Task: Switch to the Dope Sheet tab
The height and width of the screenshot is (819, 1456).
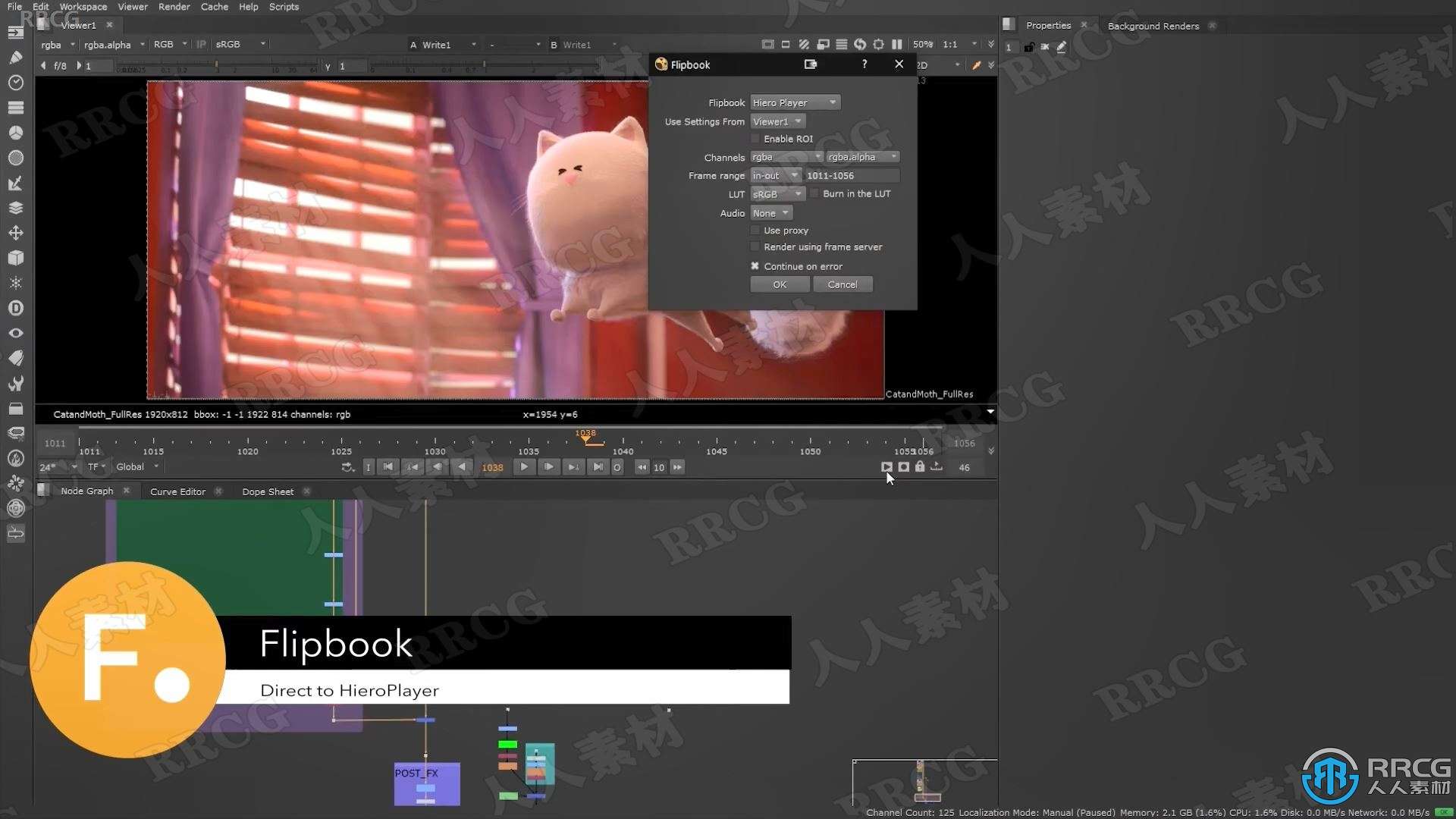Action: point(268,491)
